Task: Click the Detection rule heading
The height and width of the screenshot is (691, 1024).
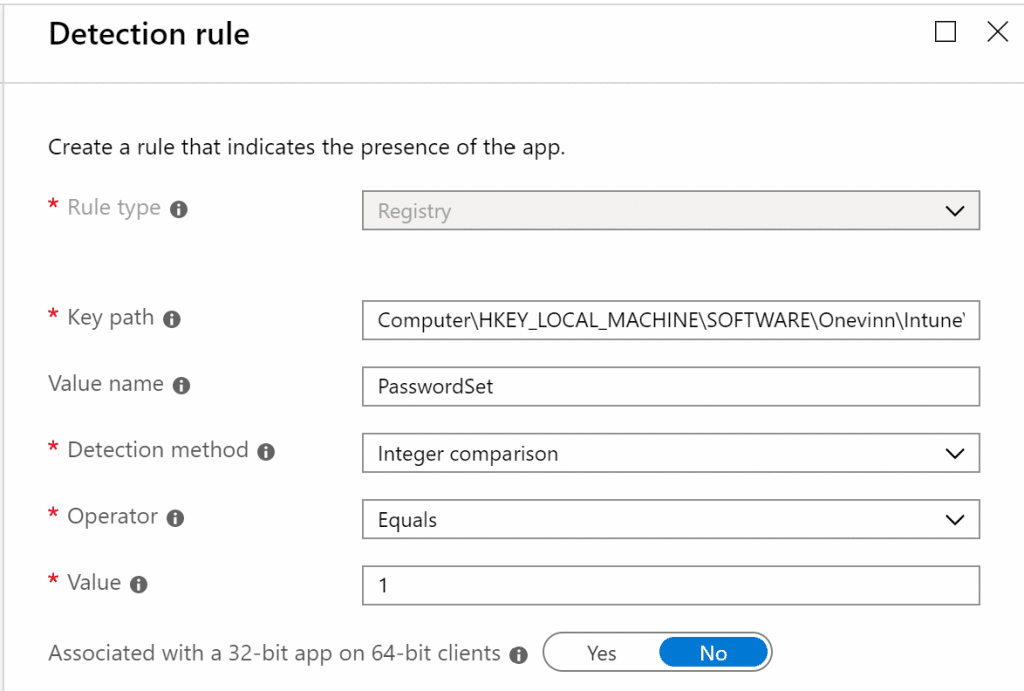Action: tap(149, 34)
